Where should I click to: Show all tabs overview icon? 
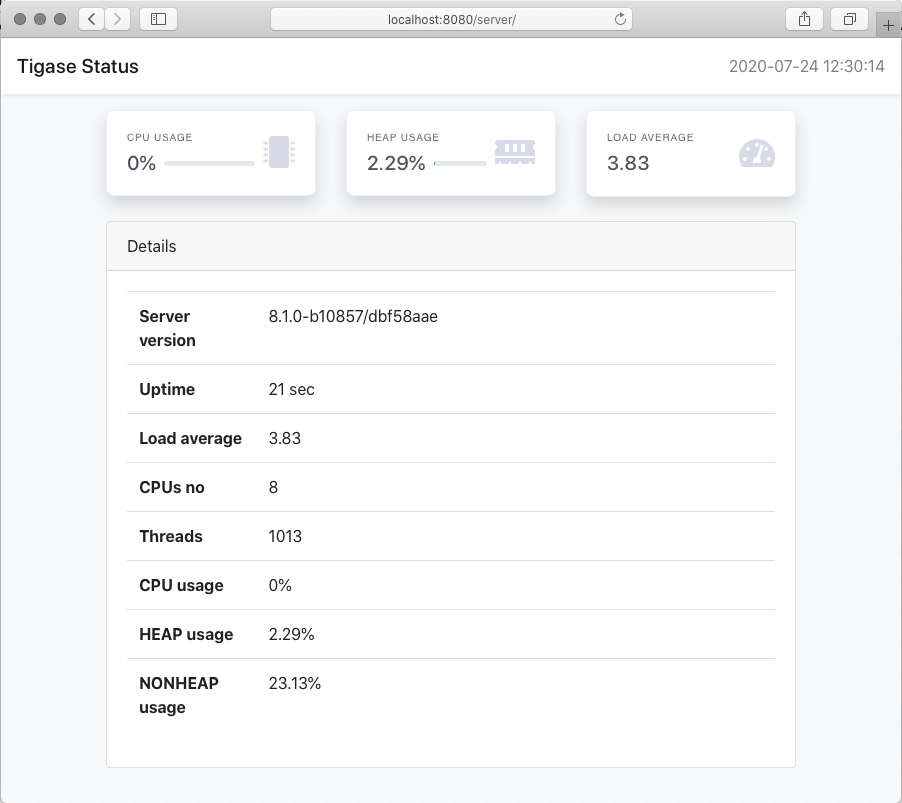pyautogui.click(x=849, y=19)
